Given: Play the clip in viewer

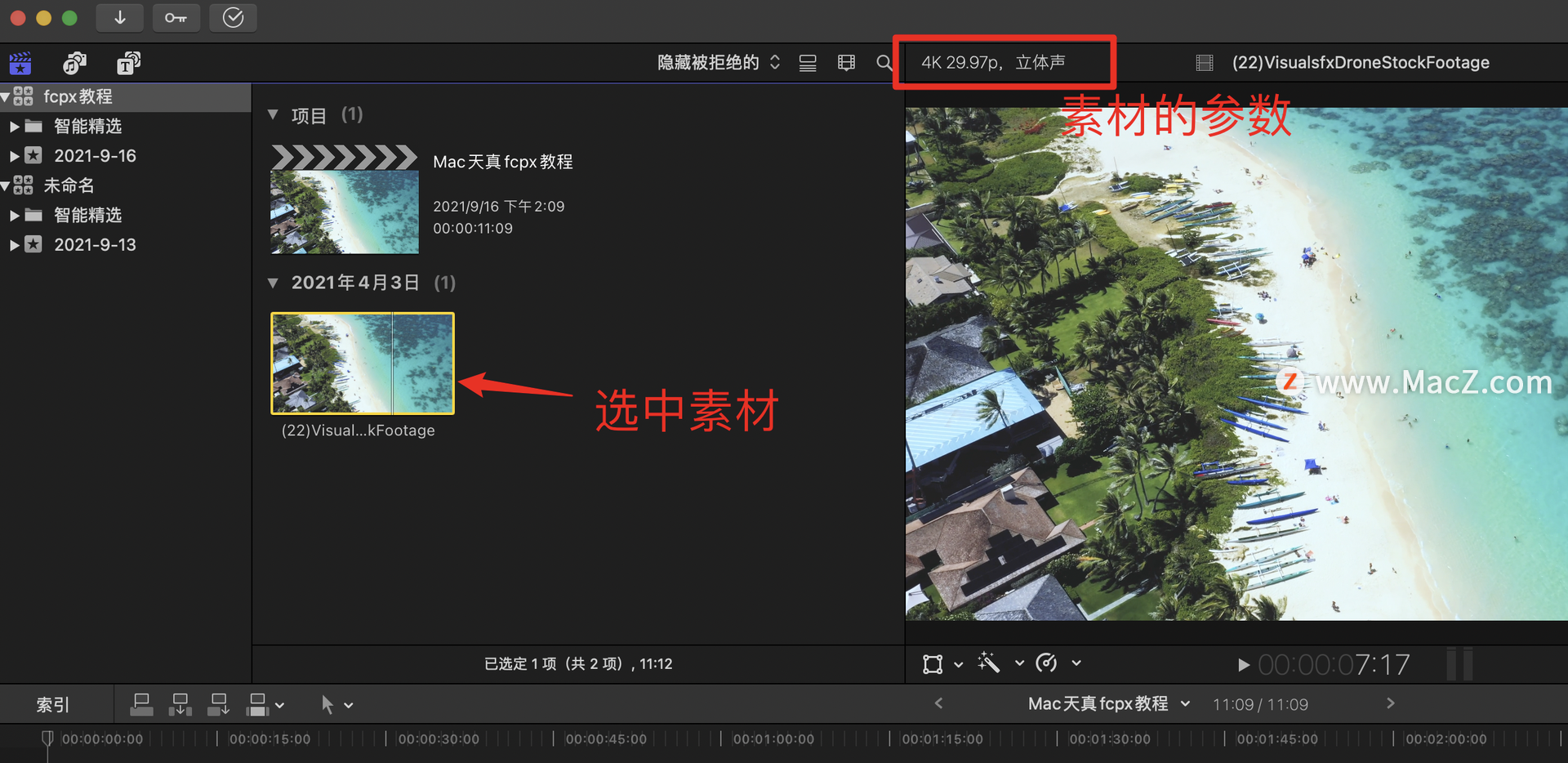Looking at the screenshot, I should coord(1243,665).
